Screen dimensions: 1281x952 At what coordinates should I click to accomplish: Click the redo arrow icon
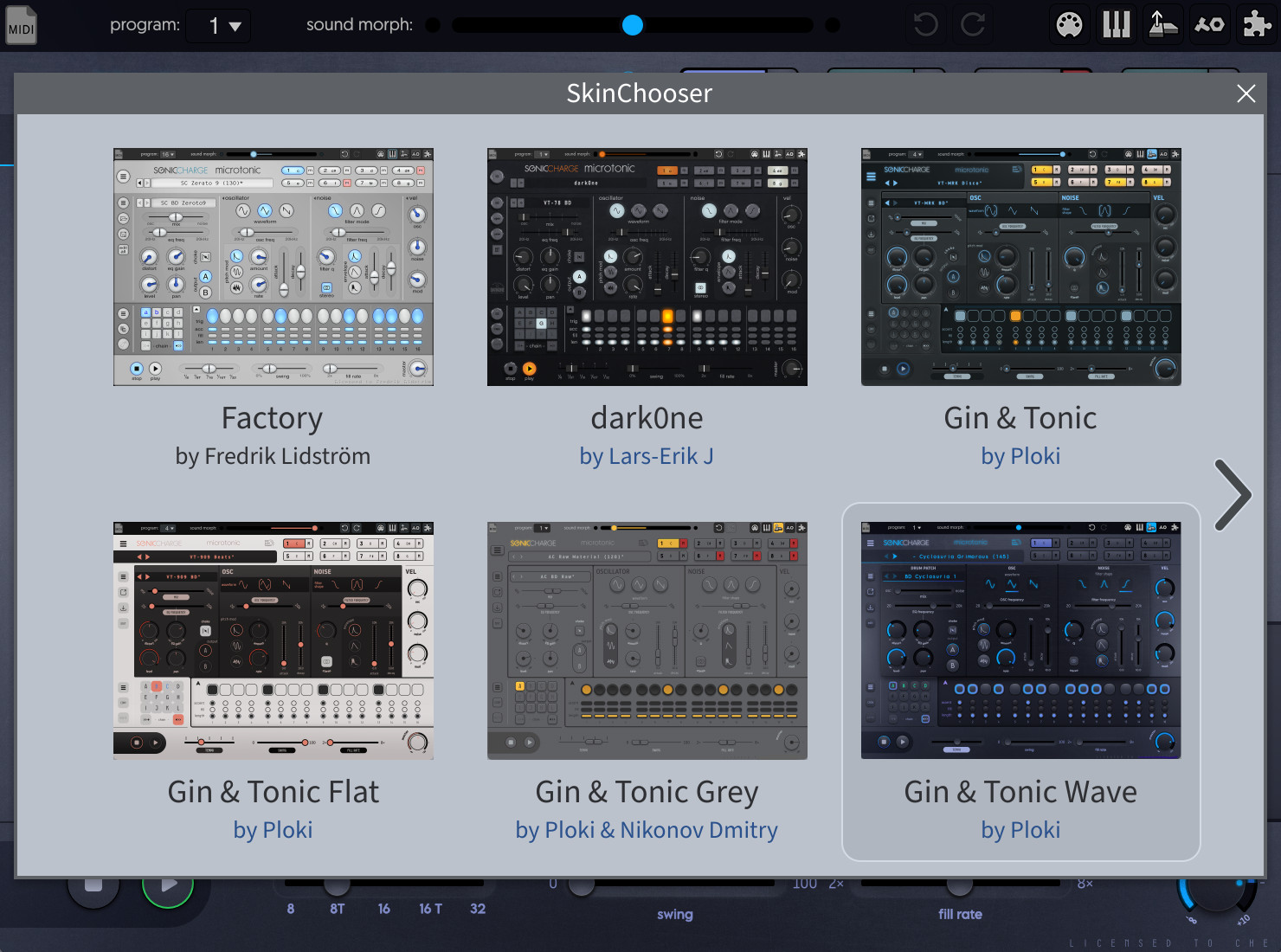pyautogui.click(x=973, y=24)
